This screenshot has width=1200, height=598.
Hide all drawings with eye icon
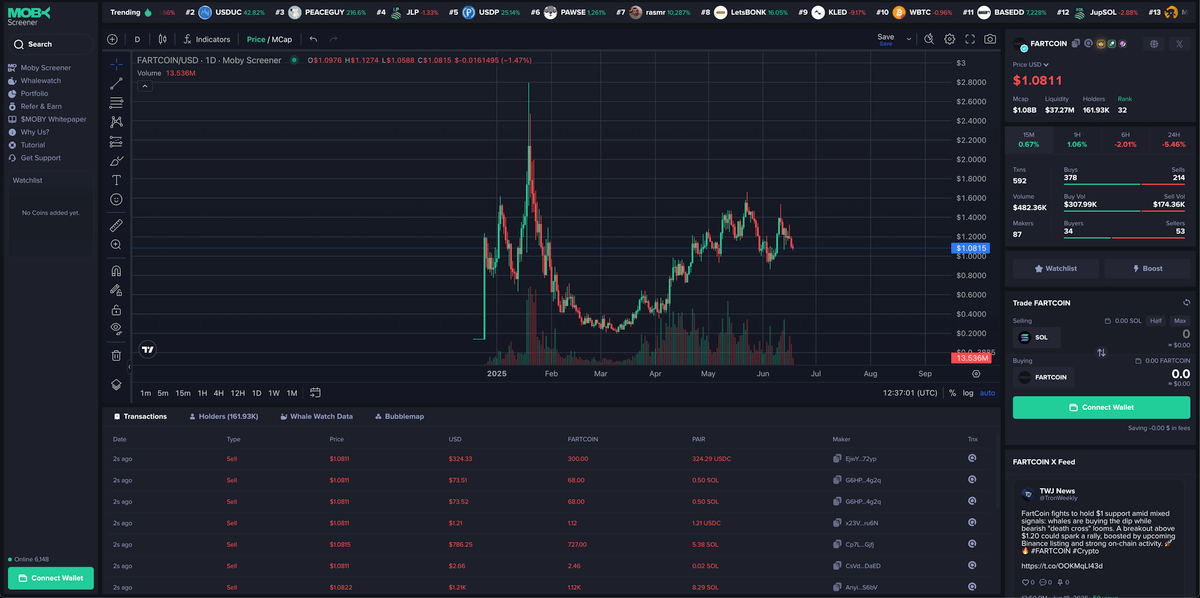[x=116, y=329]
